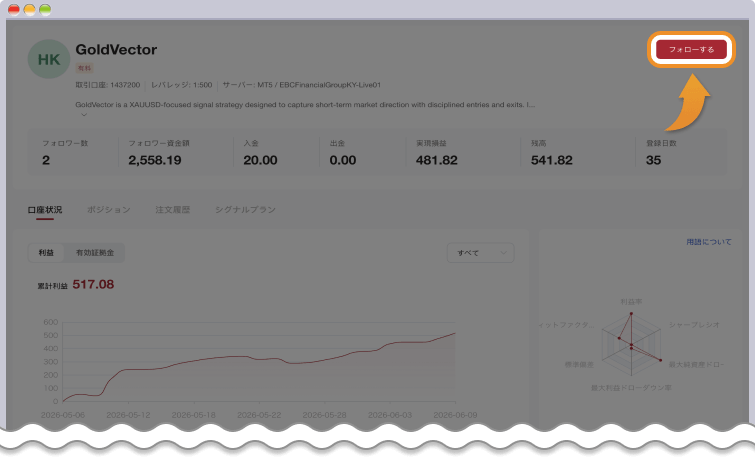Click the server name EBCFinancialGroupKY-Live01 text
This screenshot has width=755, height=460.
(x=330, y=85)
